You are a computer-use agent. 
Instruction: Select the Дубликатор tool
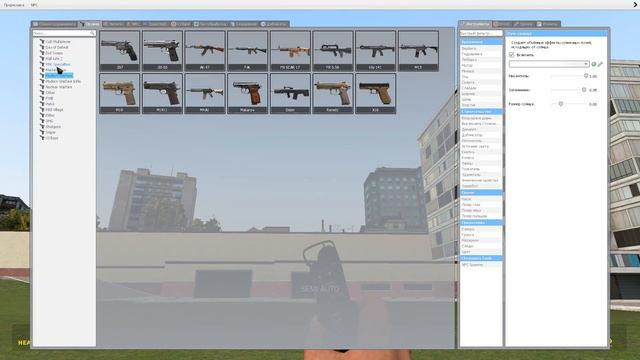[481, 135]
